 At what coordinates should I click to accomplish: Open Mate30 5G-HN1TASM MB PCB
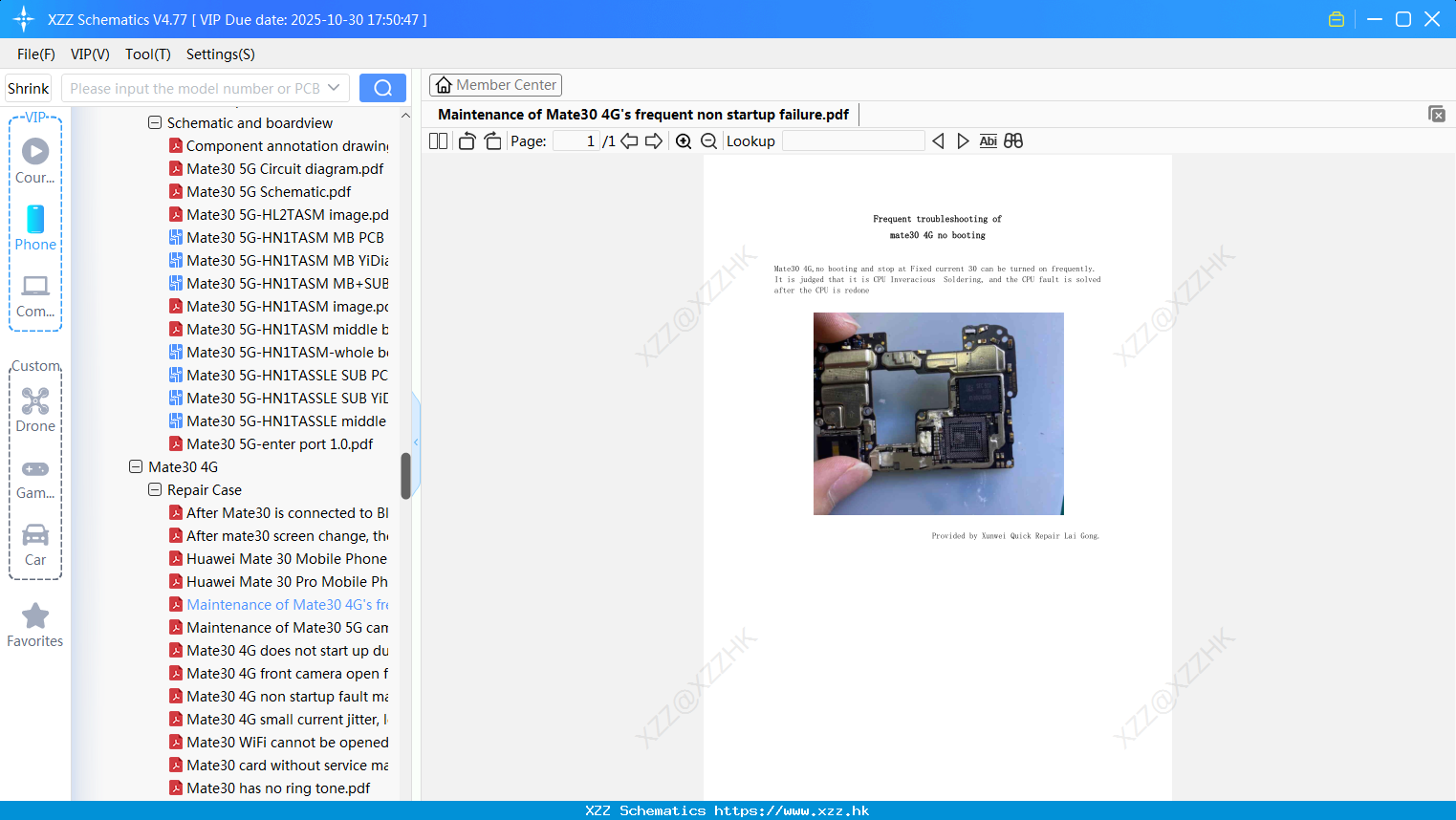click(x=276, y=237)
